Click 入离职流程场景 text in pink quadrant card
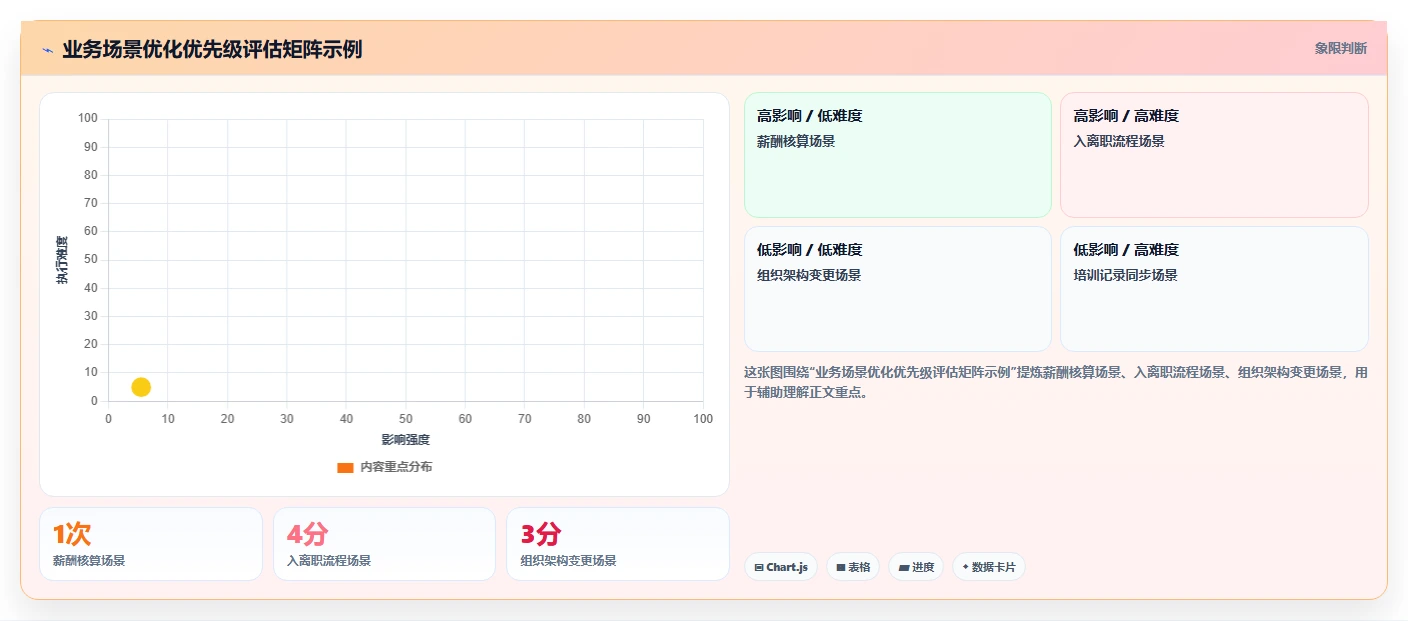1408x621 pixels. [1119, 142]
